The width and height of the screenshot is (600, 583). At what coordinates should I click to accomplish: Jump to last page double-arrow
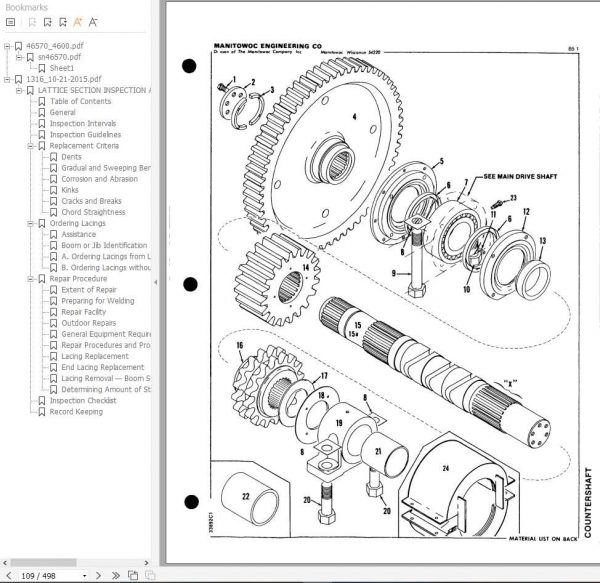[115, 575]
